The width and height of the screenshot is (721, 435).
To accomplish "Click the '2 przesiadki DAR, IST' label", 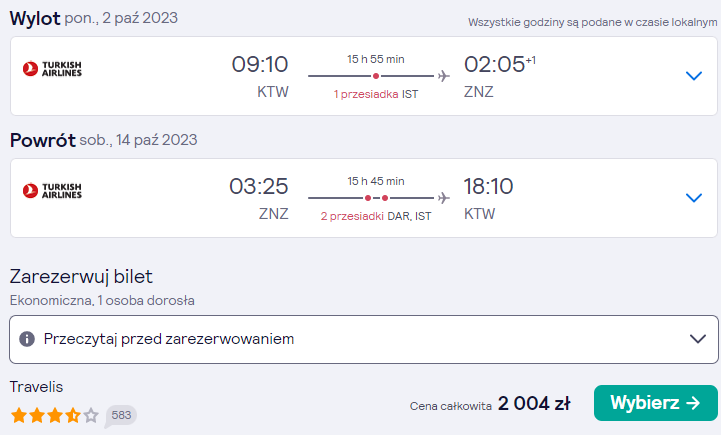I will pos(376,216).
